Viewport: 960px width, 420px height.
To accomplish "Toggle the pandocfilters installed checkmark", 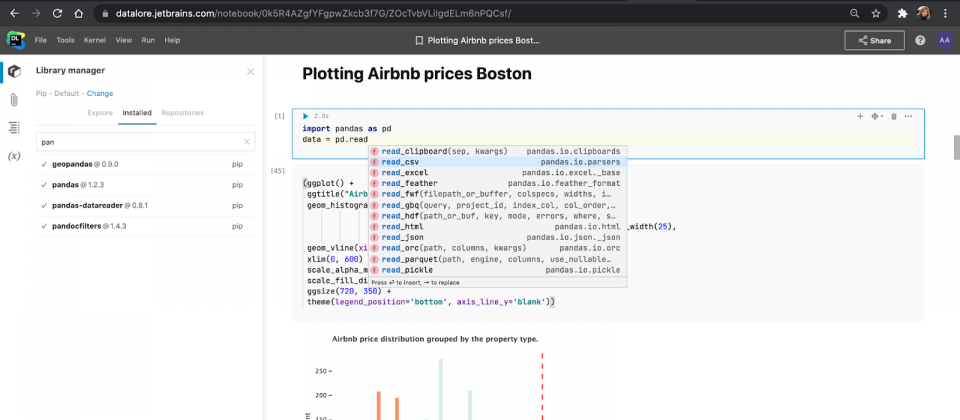I will click(44, 227).
